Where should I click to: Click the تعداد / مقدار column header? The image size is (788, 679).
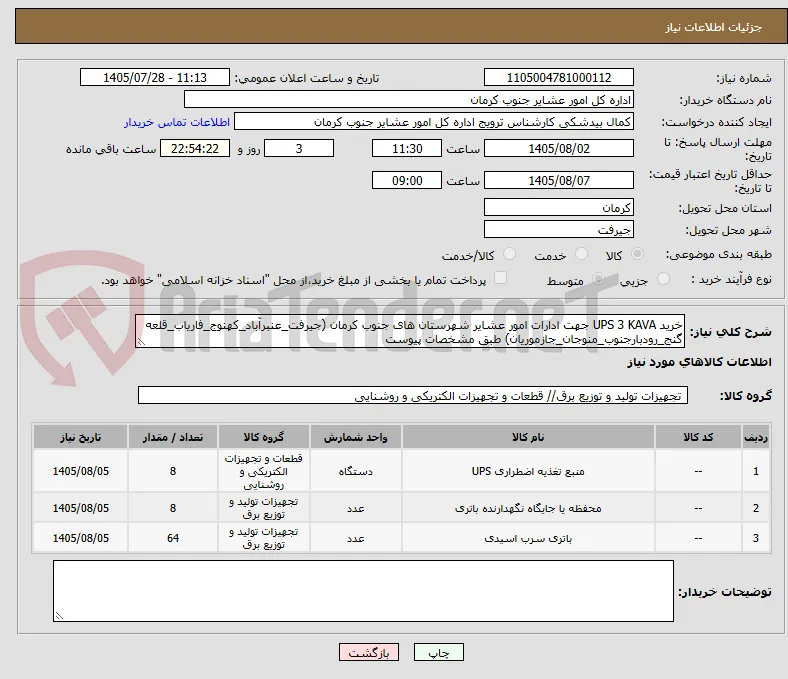point(173,437)
